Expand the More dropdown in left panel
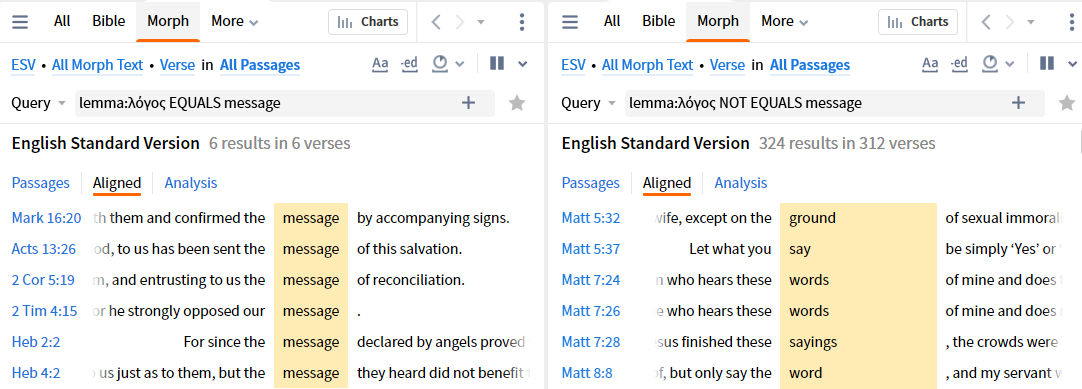The height and width of the screenshot is (389, 1082). (235, 21)
